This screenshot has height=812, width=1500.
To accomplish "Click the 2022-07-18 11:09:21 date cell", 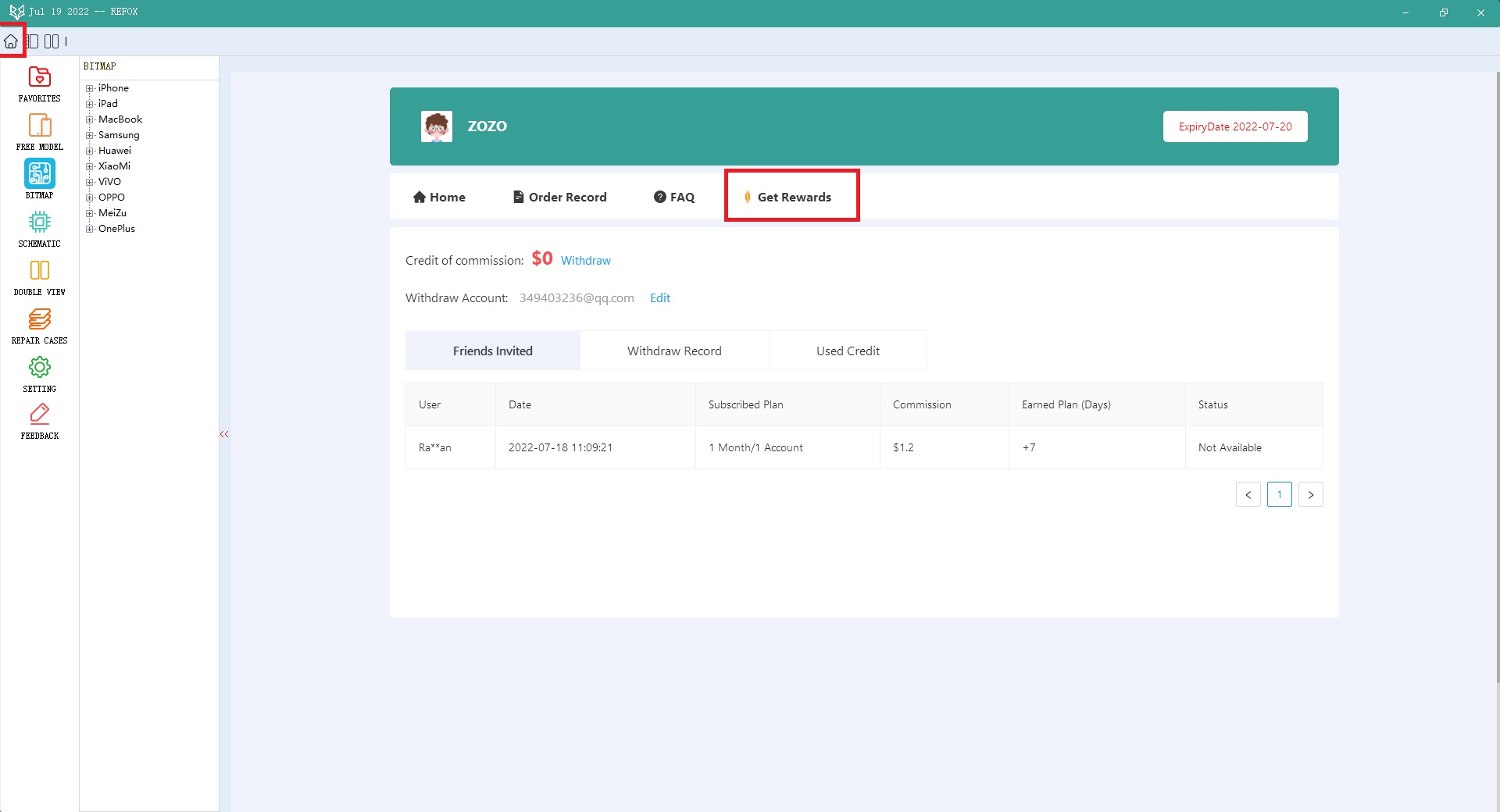I will 595,447.
